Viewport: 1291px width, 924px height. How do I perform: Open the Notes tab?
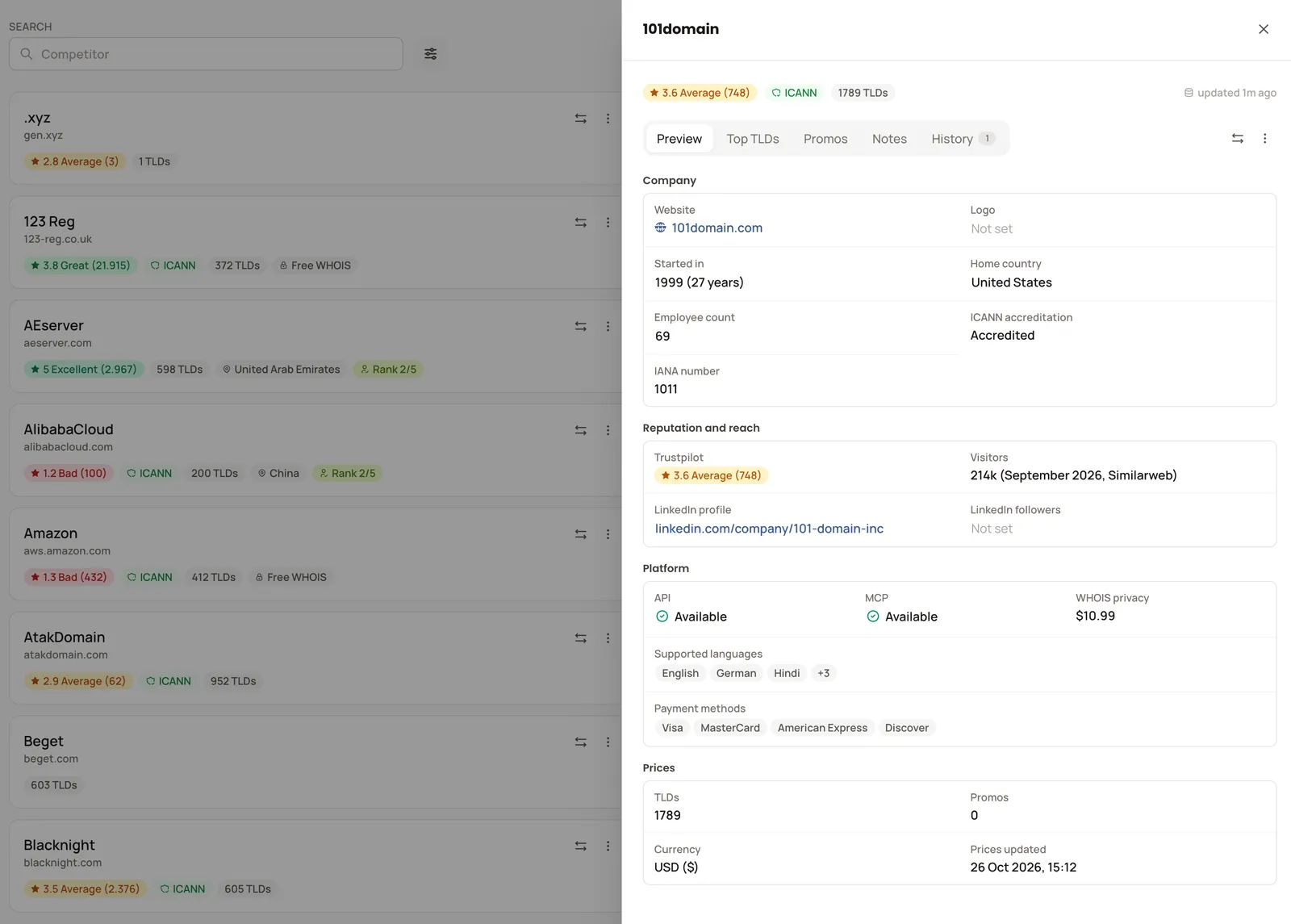coord(889,139)
